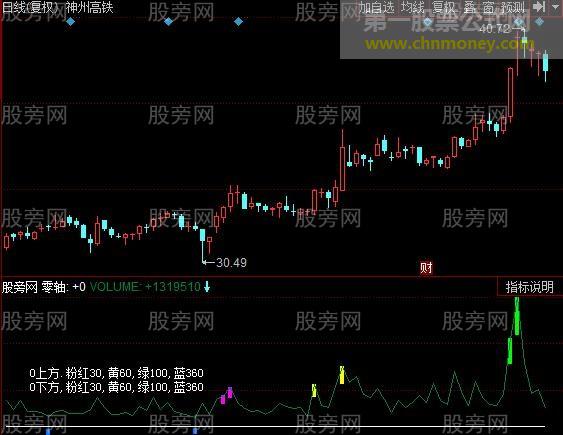Click the 0下方 color legend line
This screenshot has width=563, height=435.
(x=117, y=387)
